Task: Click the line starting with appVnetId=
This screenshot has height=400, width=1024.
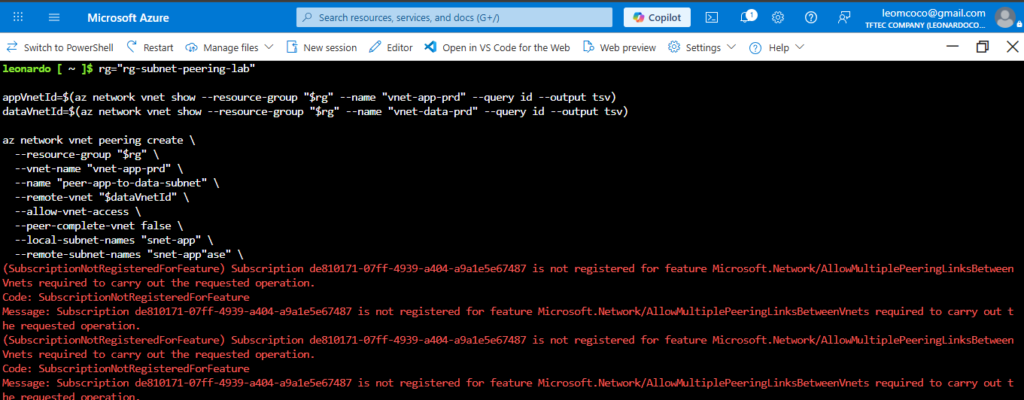Action: click(310, 97)
